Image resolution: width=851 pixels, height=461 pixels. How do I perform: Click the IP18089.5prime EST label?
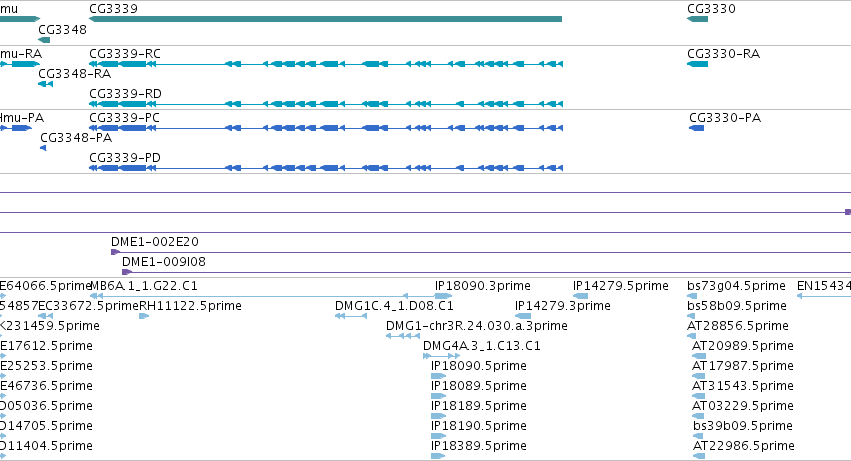(479, 386)
